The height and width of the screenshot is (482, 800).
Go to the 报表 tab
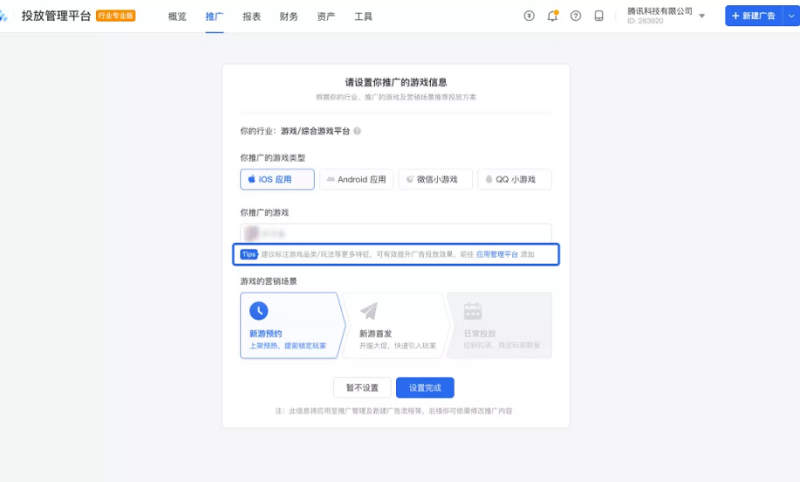[x=252, y=16]
